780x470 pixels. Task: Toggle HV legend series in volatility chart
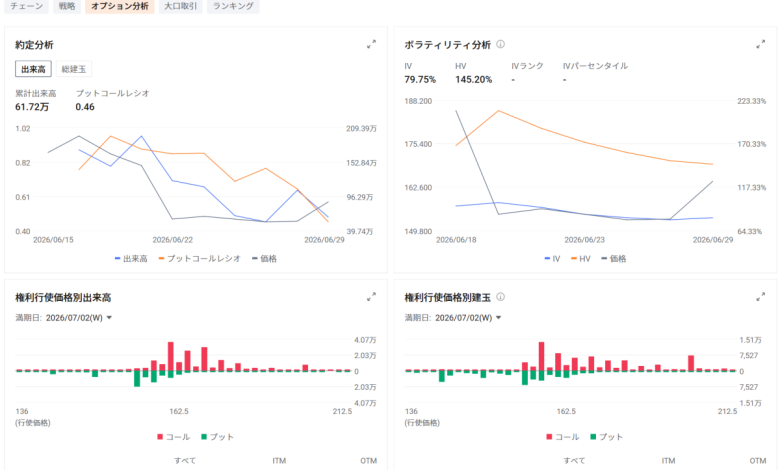(x=581, y=259)
